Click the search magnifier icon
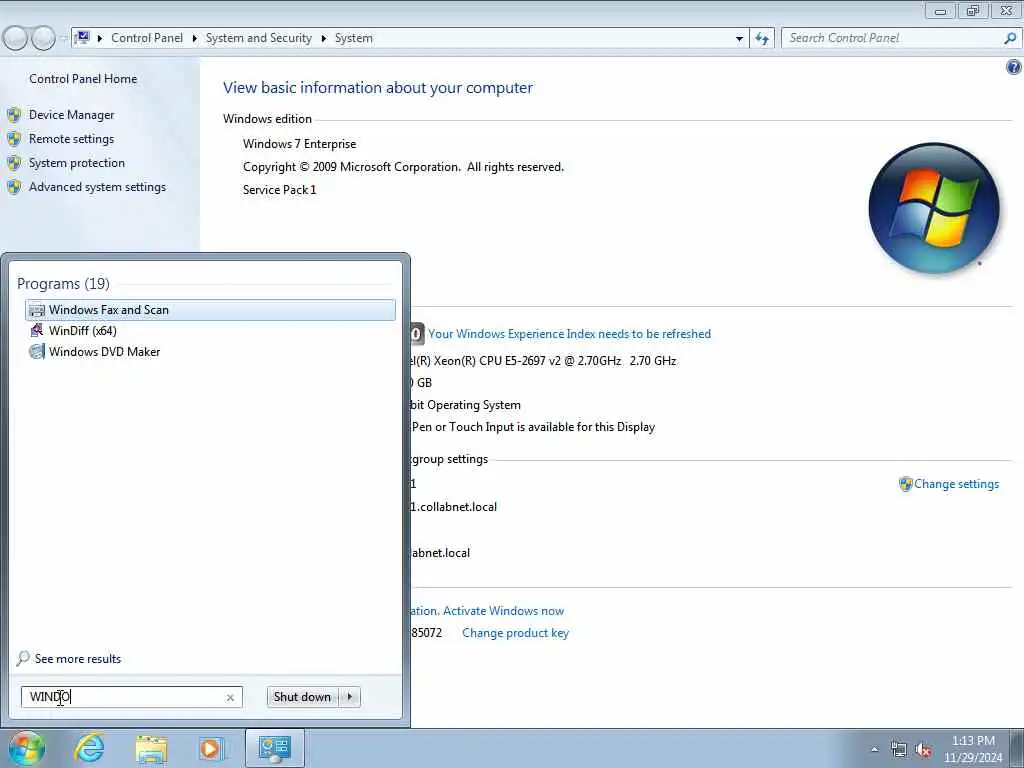Image resolution: width=1024 pixels, height=768 pixels. [x=1010, y=38]
